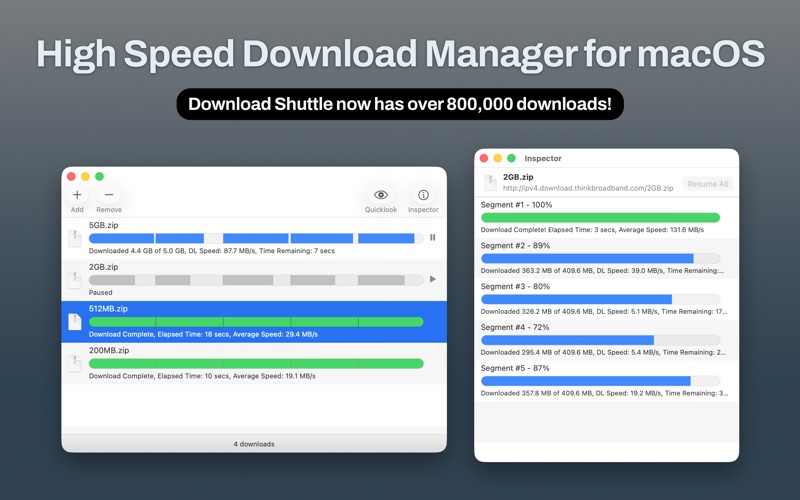Zoom the Inspector window with green button
The height and width of the screenshot is (500, 800).
pos(512,158)
